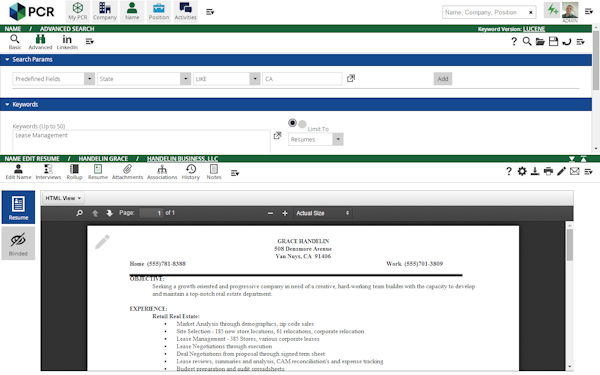The image size is (600, 375).
Task: Clear the top search box with x
Action: 531,12
